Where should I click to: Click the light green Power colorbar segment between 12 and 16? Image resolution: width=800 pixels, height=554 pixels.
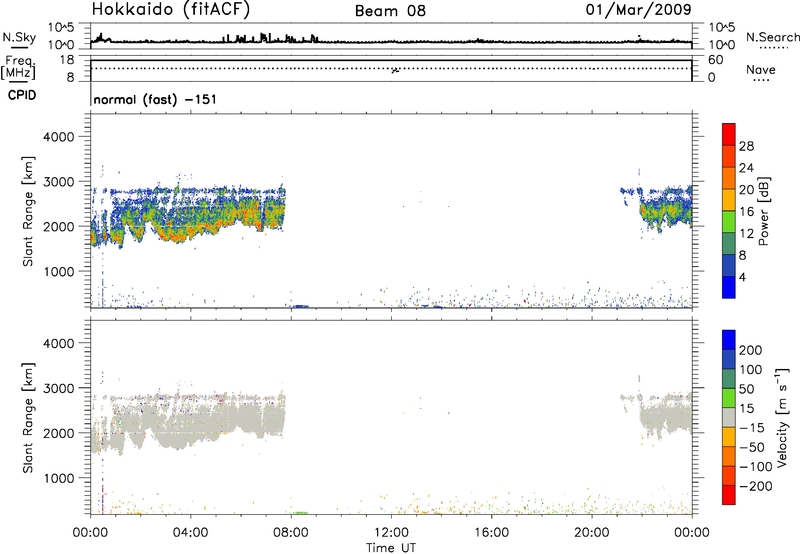pyautogui.click(x=729, y=221)
